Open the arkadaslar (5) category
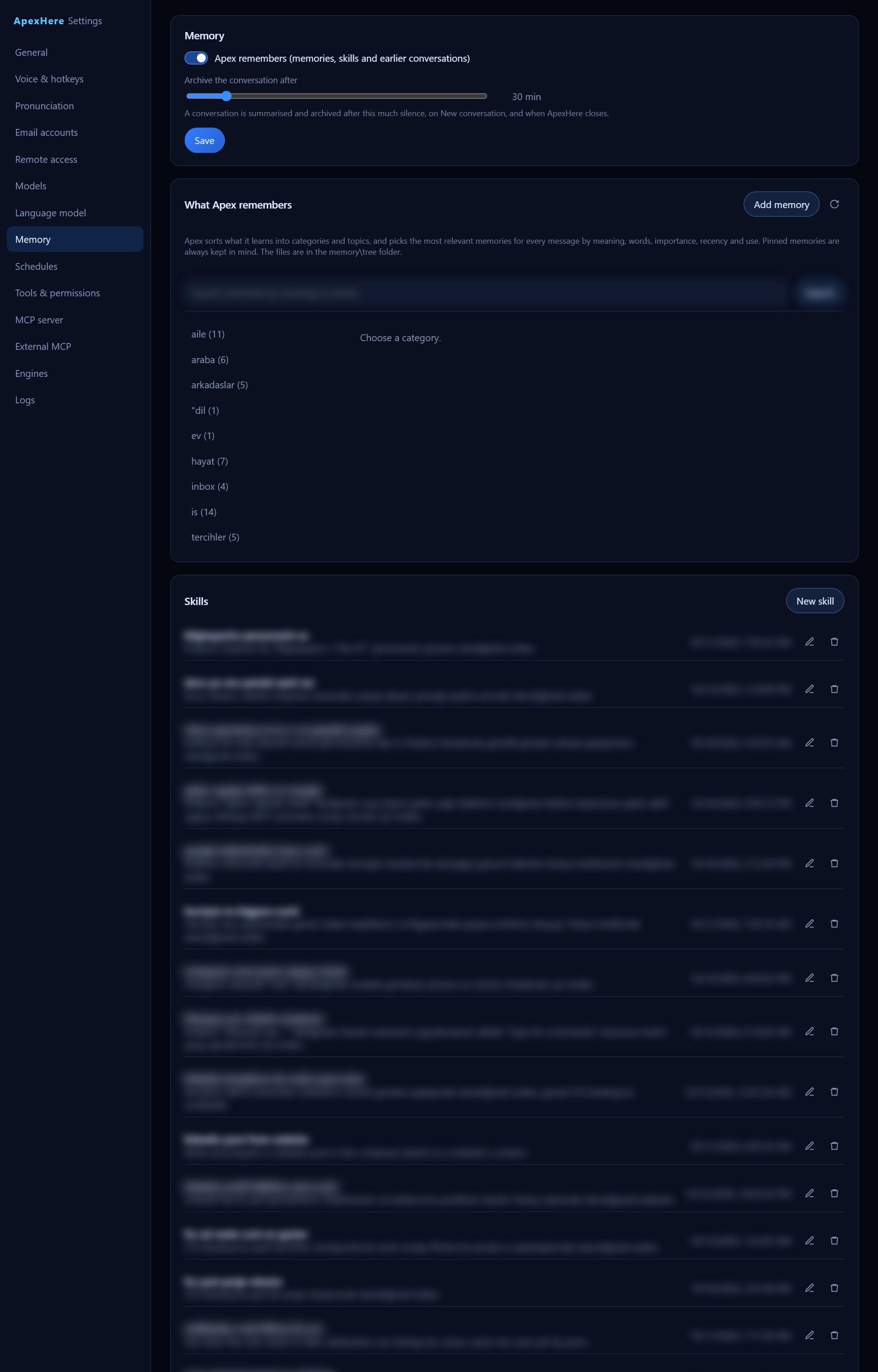Viewport: 878px width, 1372px height. 219,386
